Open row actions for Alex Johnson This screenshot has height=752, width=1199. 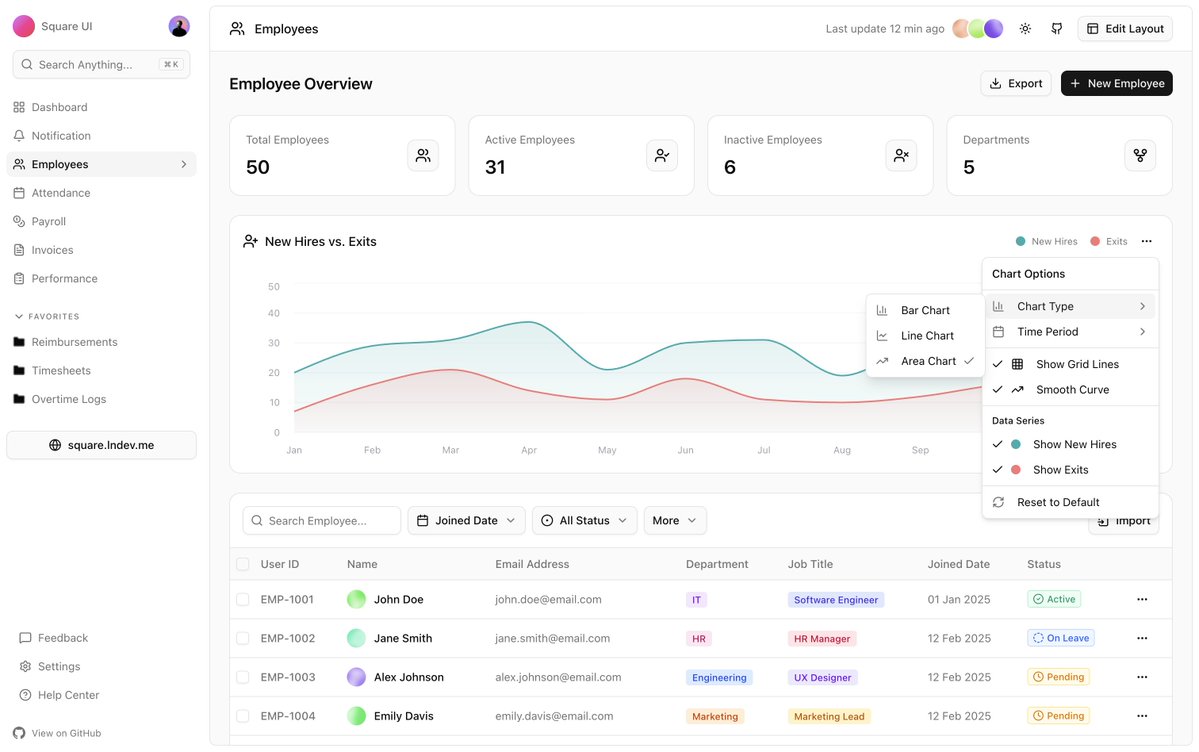(x=1142, y=677)
